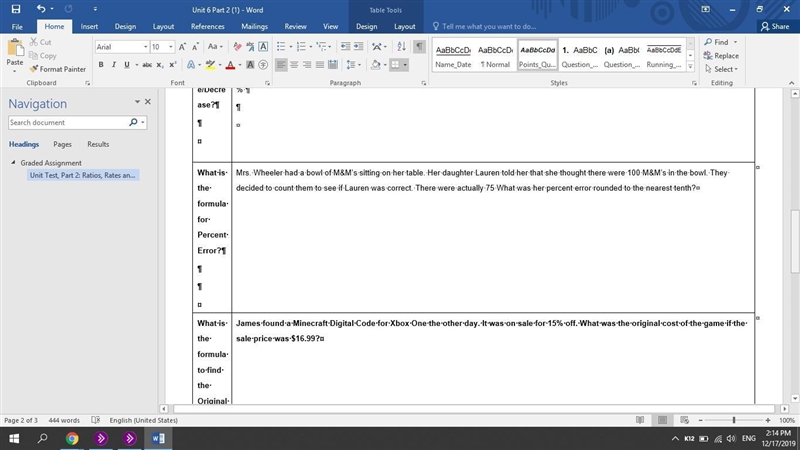Increase font size with grow font icon
The width and height of the screenshot is (800, 450).
coord(182,46)
